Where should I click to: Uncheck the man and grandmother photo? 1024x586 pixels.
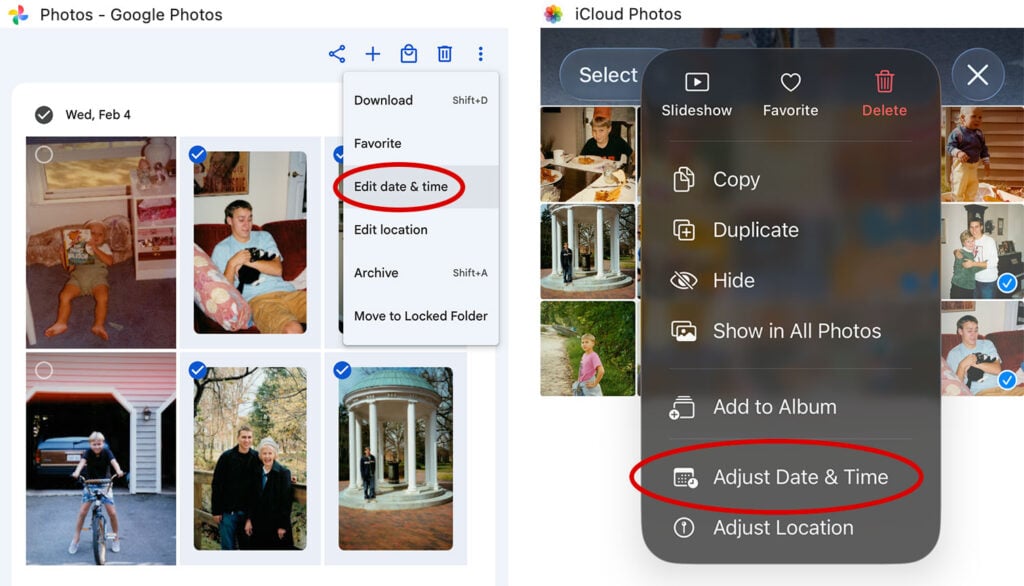[197, 370]
